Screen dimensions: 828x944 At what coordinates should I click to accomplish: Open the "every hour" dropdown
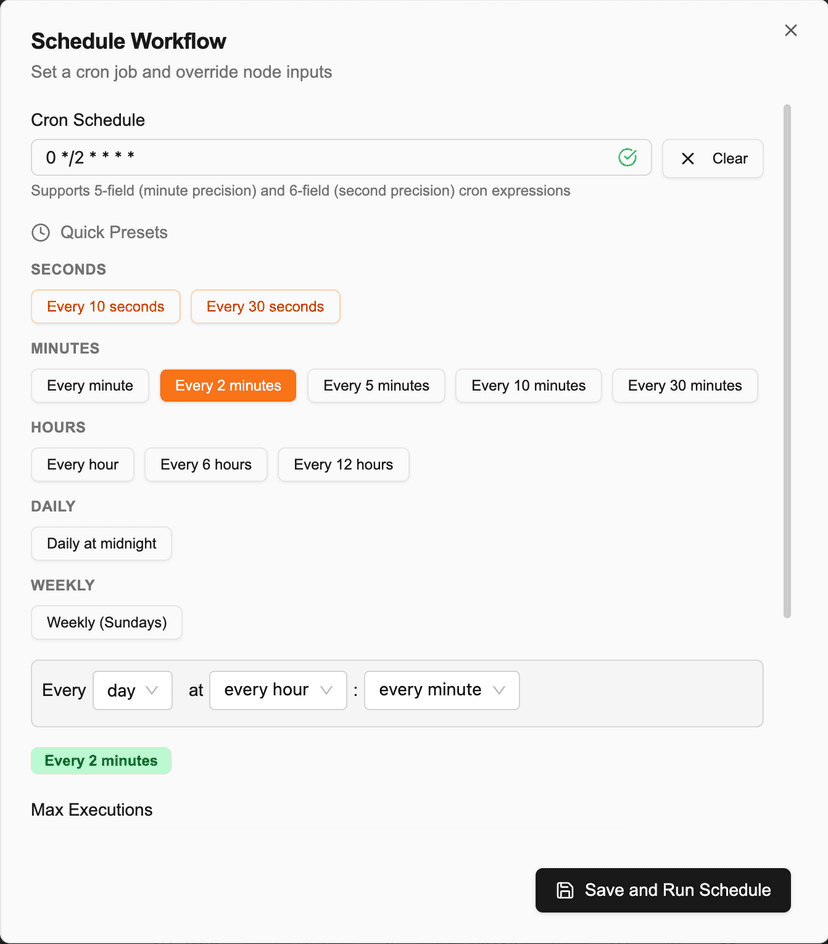pos(278,690)
